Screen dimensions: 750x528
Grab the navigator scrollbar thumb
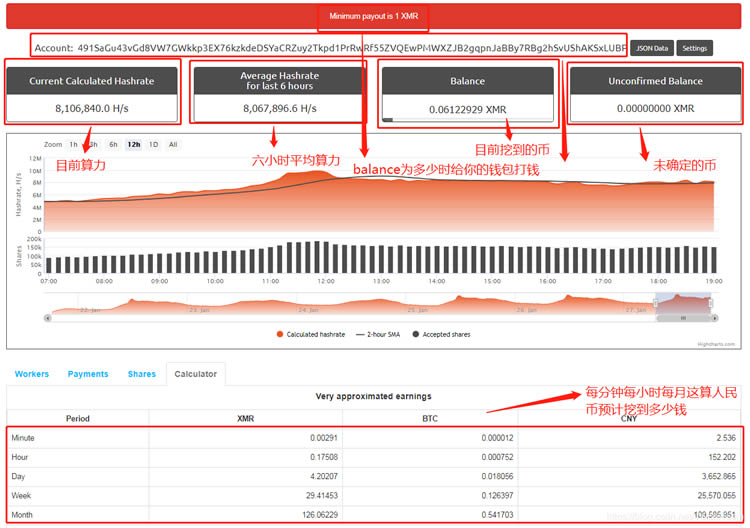pyautogui.click(x=682, y=318)
